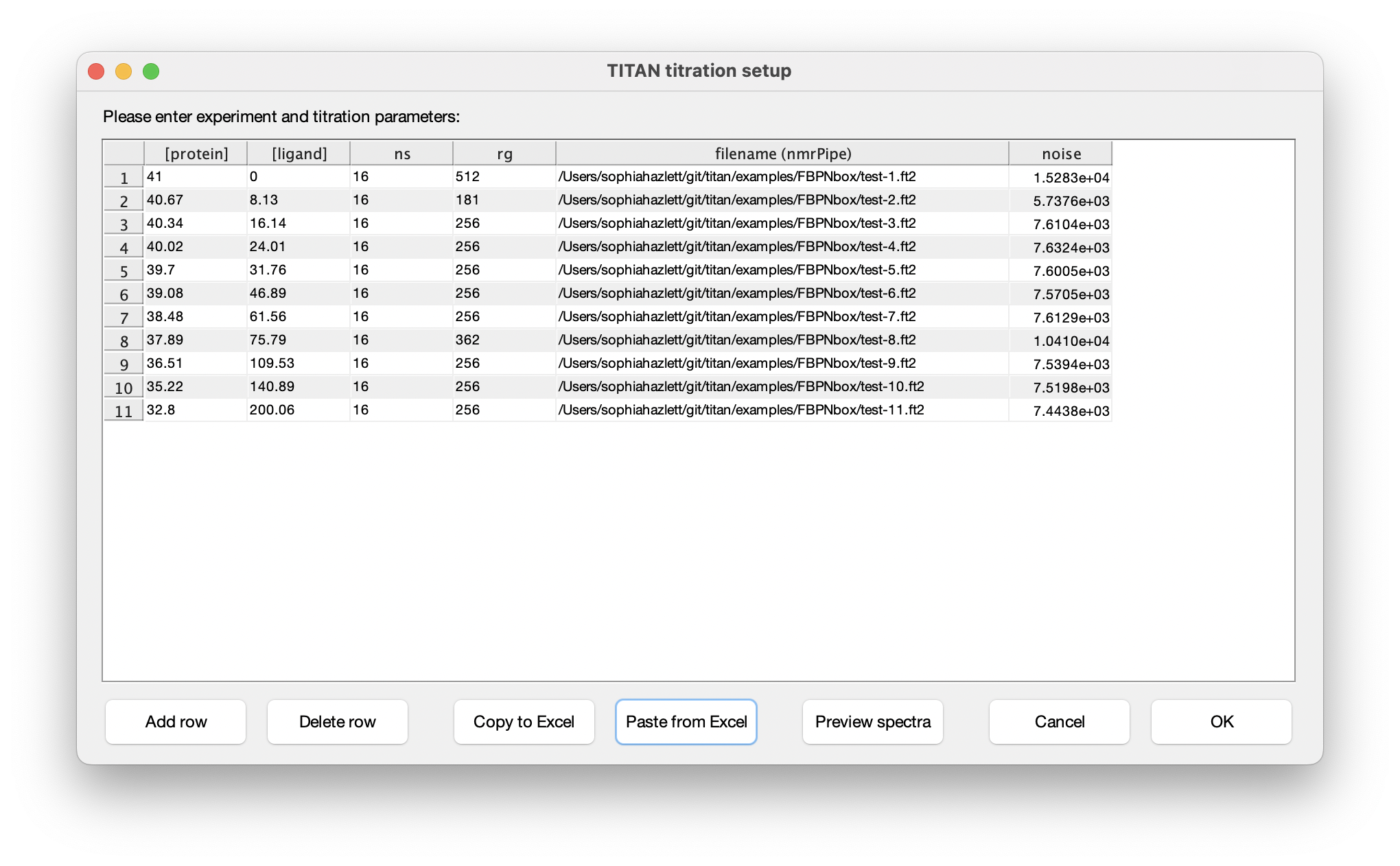
Task: Select ligand cell with value 109.53
Action: click(299, 363)
